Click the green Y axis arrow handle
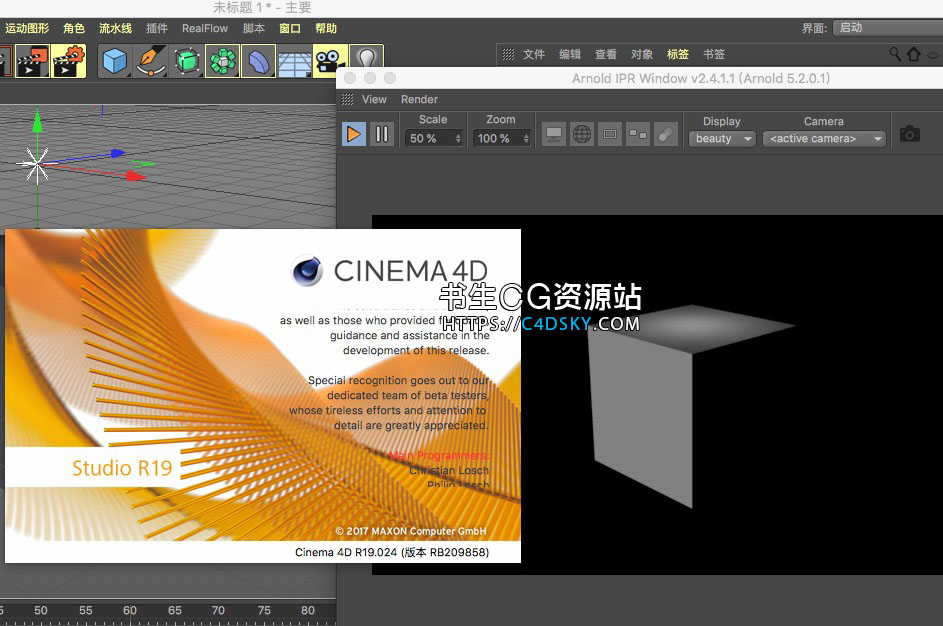The height and width of the screenshot is (626, 943). pyautogui.click(x=37, y=119)
